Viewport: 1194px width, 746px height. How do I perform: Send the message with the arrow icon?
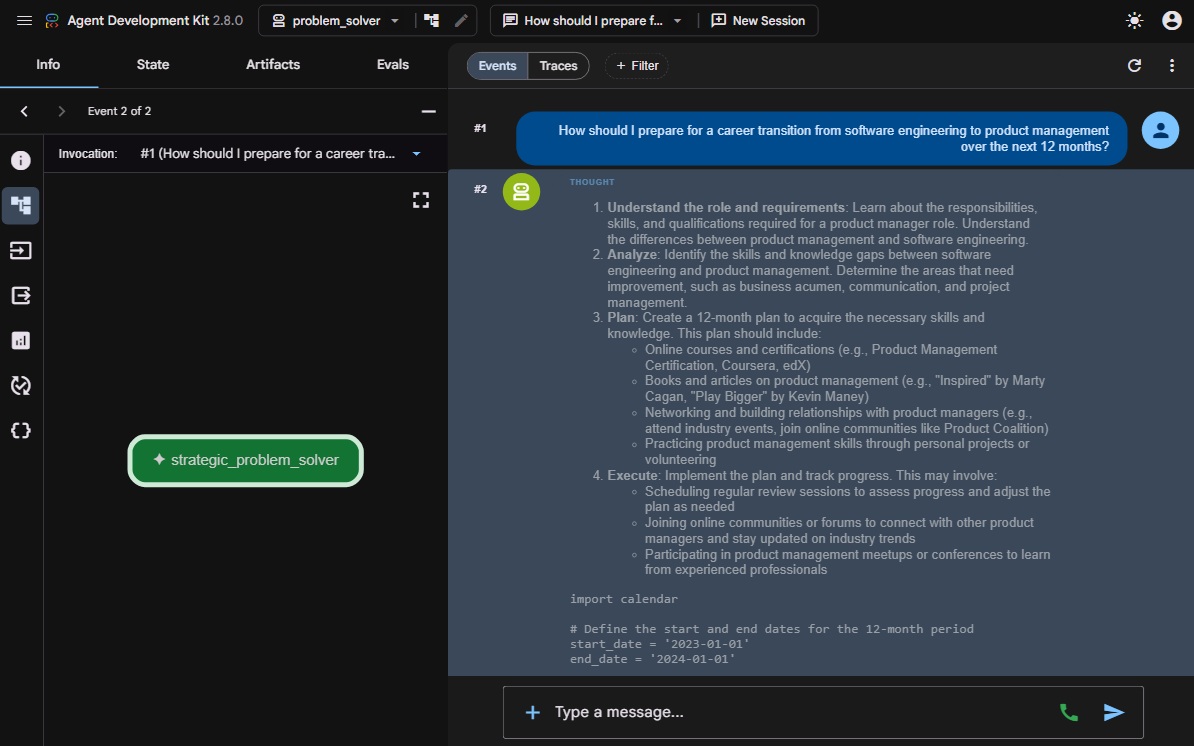click(1114, 712)
